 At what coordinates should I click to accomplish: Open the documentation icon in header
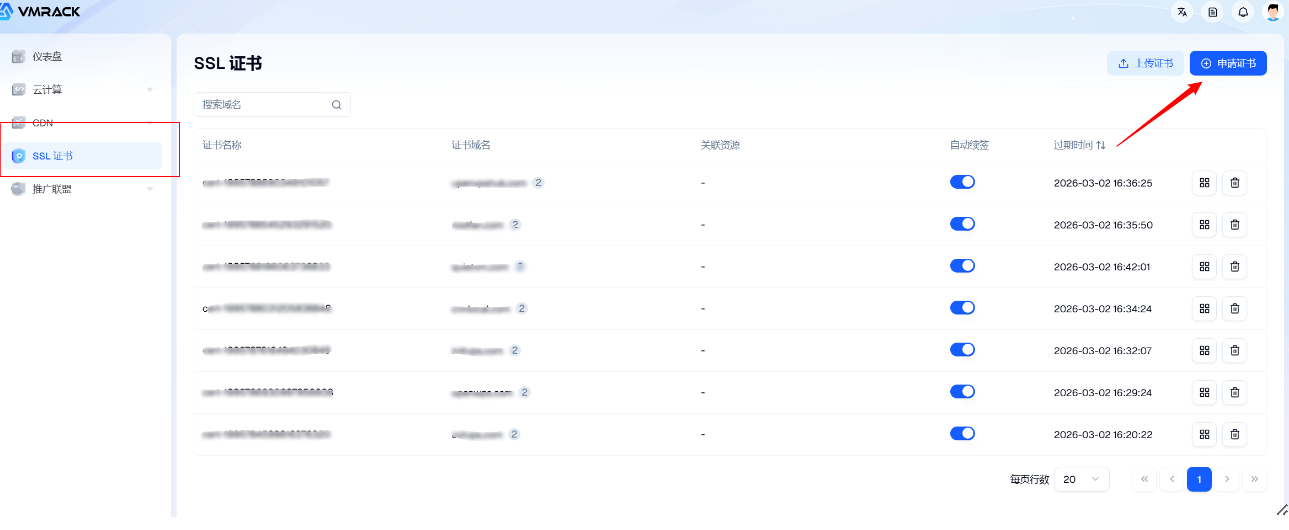click(1212, 12)
